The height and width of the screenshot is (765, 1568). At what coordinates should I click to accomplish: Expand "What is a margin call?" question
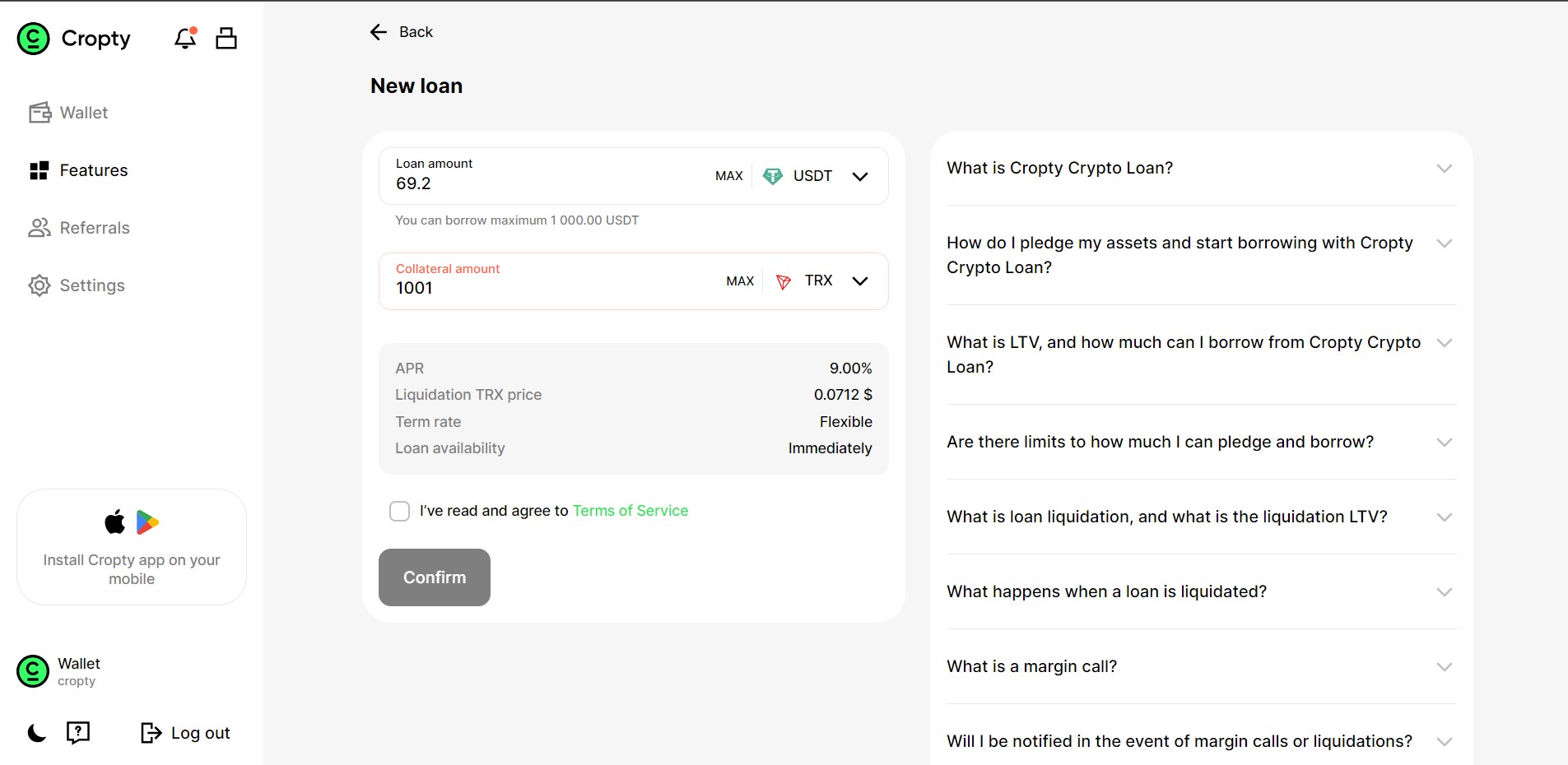pyautogui.click(x=1444, y=666)
